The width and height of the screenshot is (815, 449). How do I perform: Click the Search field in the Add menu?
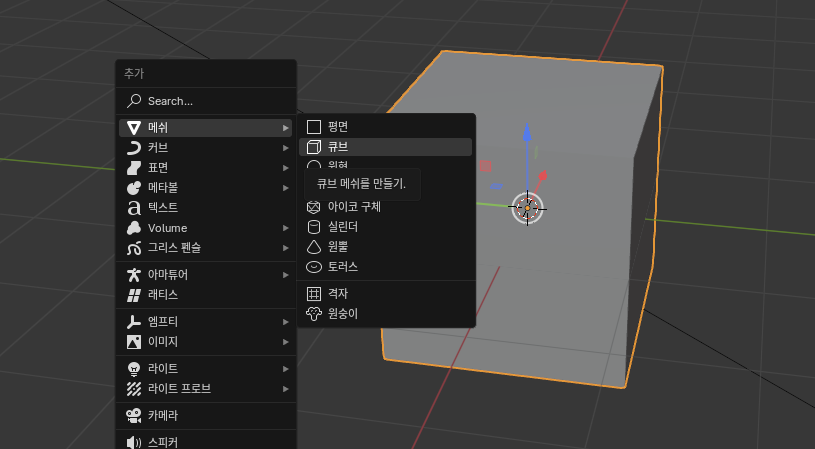tap(206, 101)
